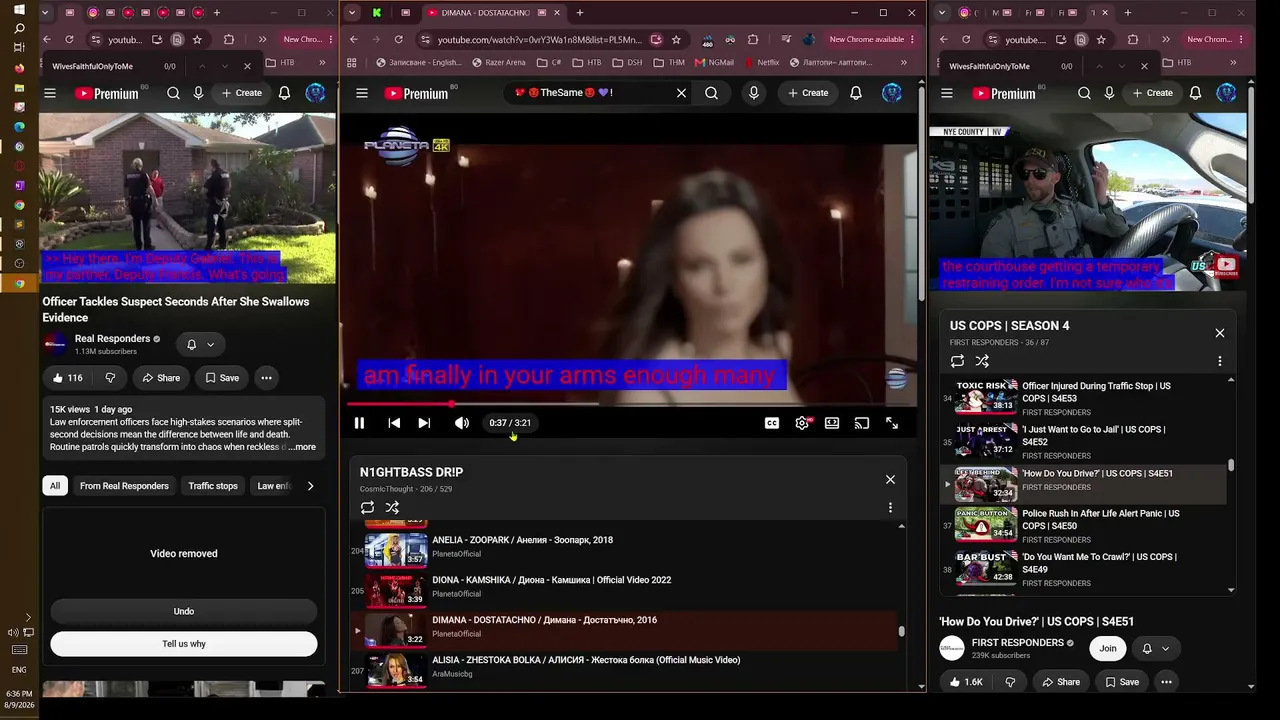Viewport: 1280px width, 720px height.
Task: Toggle closed captions on the middle player
Action: [772, 423]
